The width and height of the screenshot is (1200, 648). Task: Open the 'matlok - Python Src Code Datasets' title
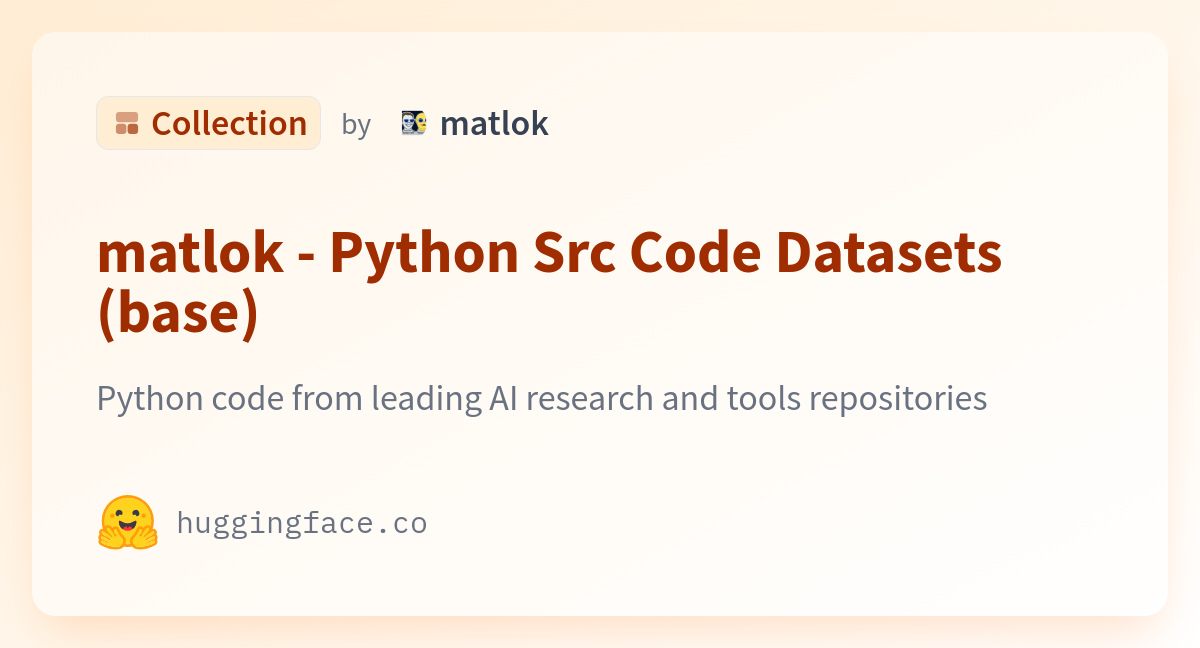pos(550,253)
